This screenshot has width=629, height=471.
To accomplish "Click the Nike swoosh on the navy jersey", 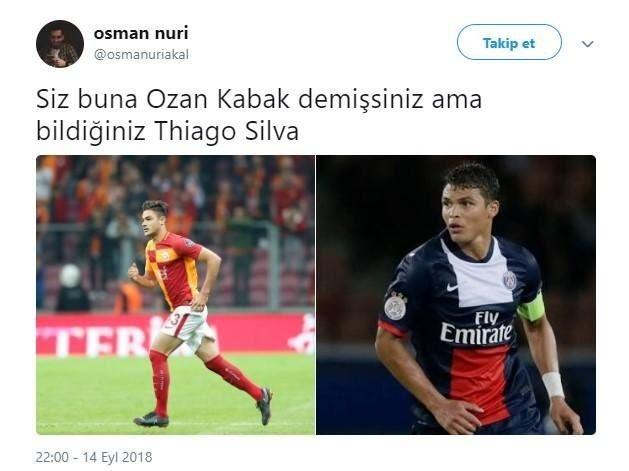I will [x=452, y=287].
